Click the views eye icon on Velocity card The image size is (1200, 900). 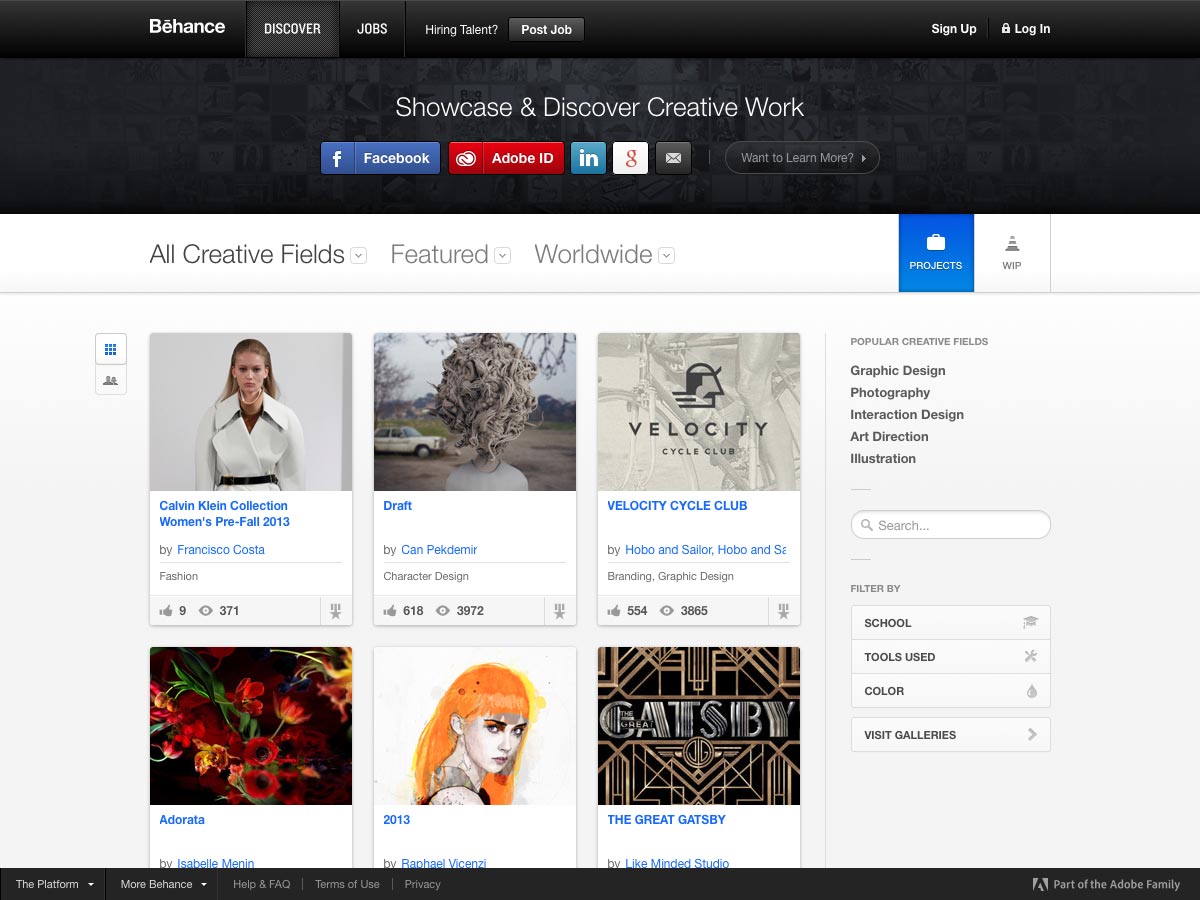[666, 610]
